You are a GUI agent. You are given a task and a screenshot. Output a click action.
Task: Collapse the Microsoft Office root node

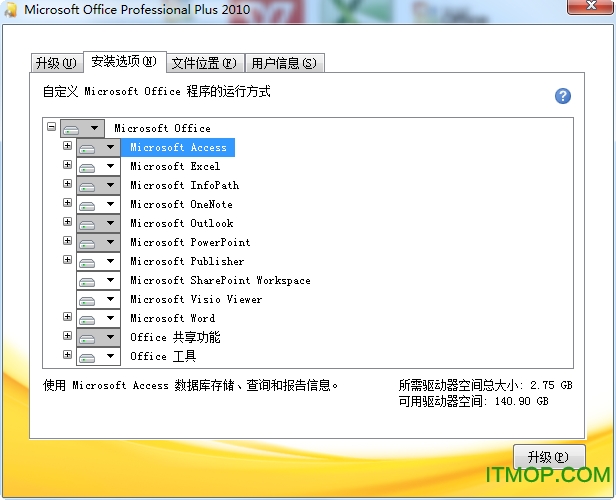51,126
